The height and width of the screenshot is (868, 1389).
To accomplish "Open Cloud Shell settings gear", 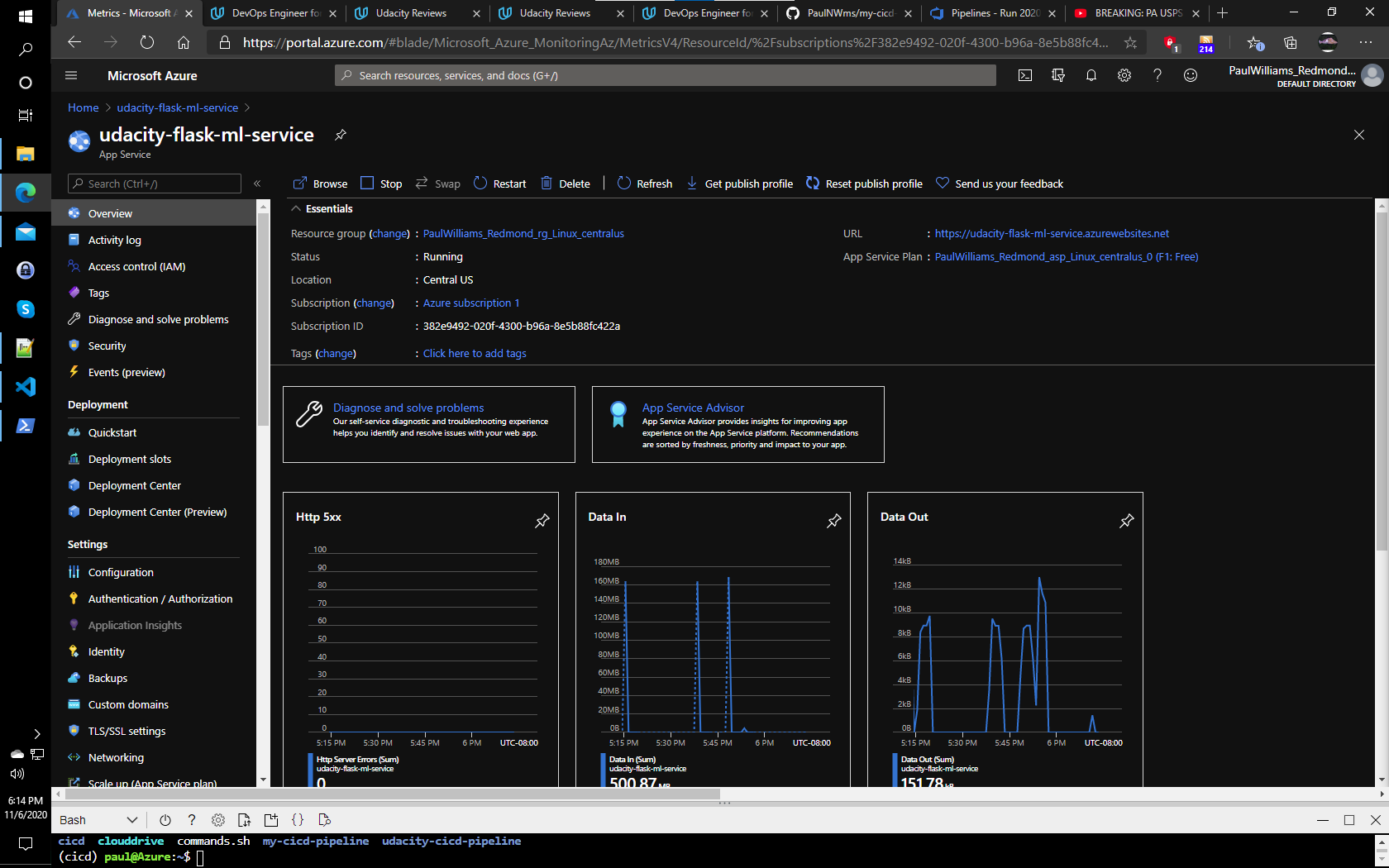I will (x=218, y=820).
